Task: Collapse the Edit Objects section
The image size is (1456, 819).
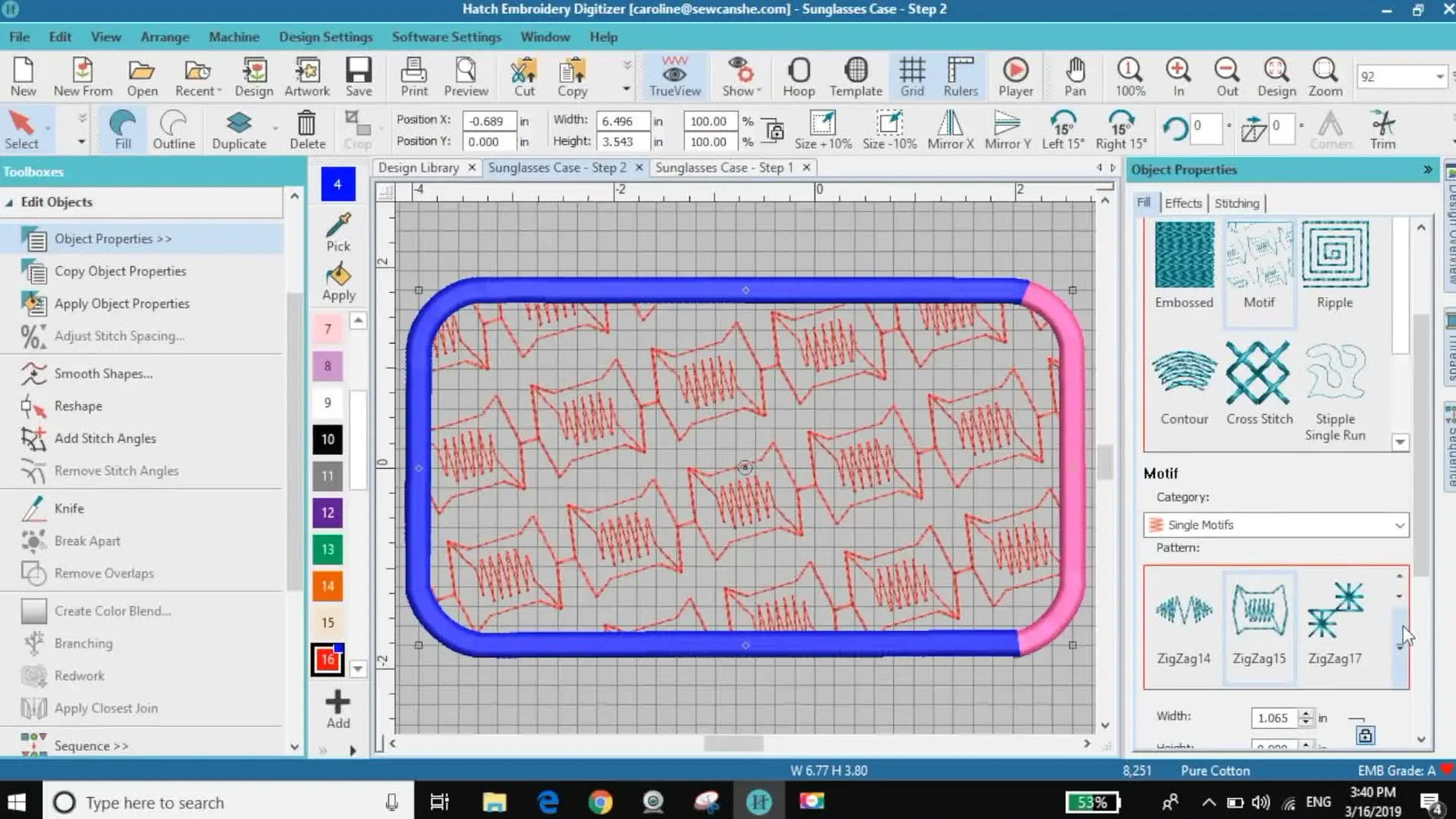Action: [10, 202]
